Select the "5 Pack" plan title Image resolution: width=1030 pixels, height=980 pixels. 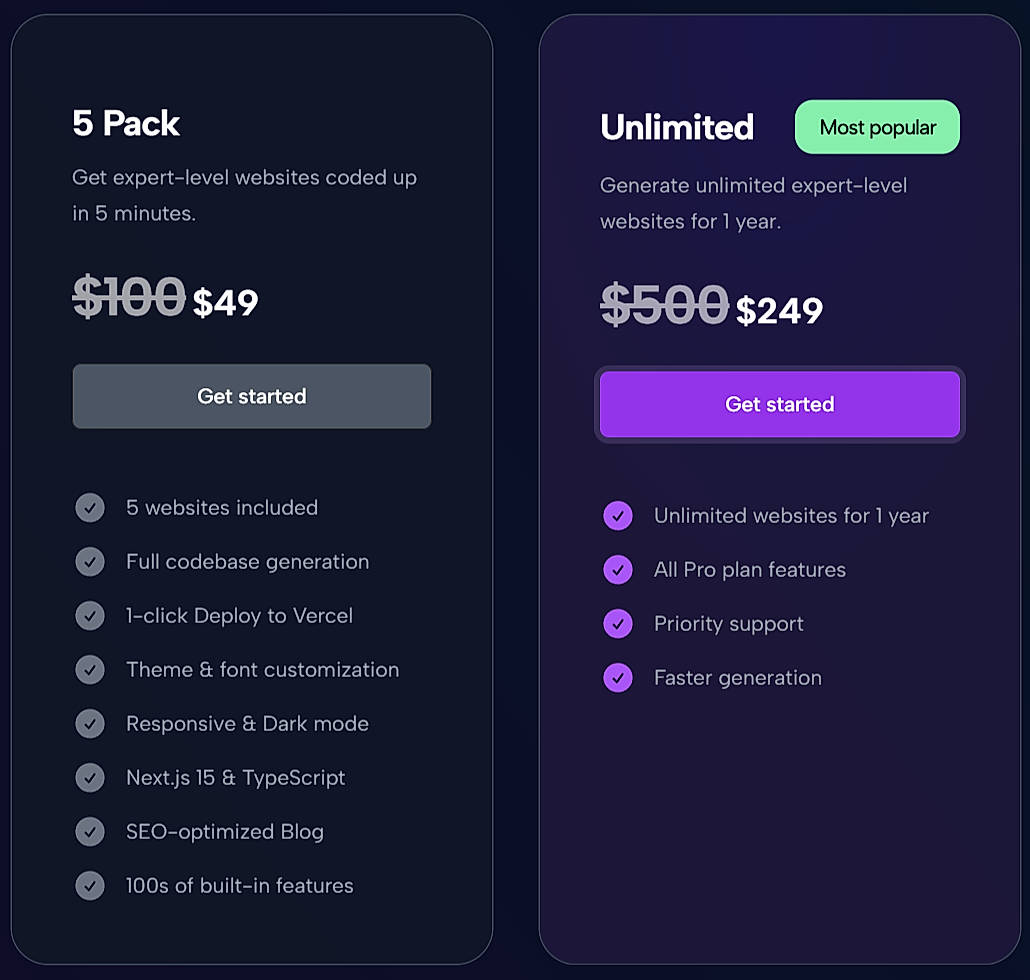(x=126, y=124)
